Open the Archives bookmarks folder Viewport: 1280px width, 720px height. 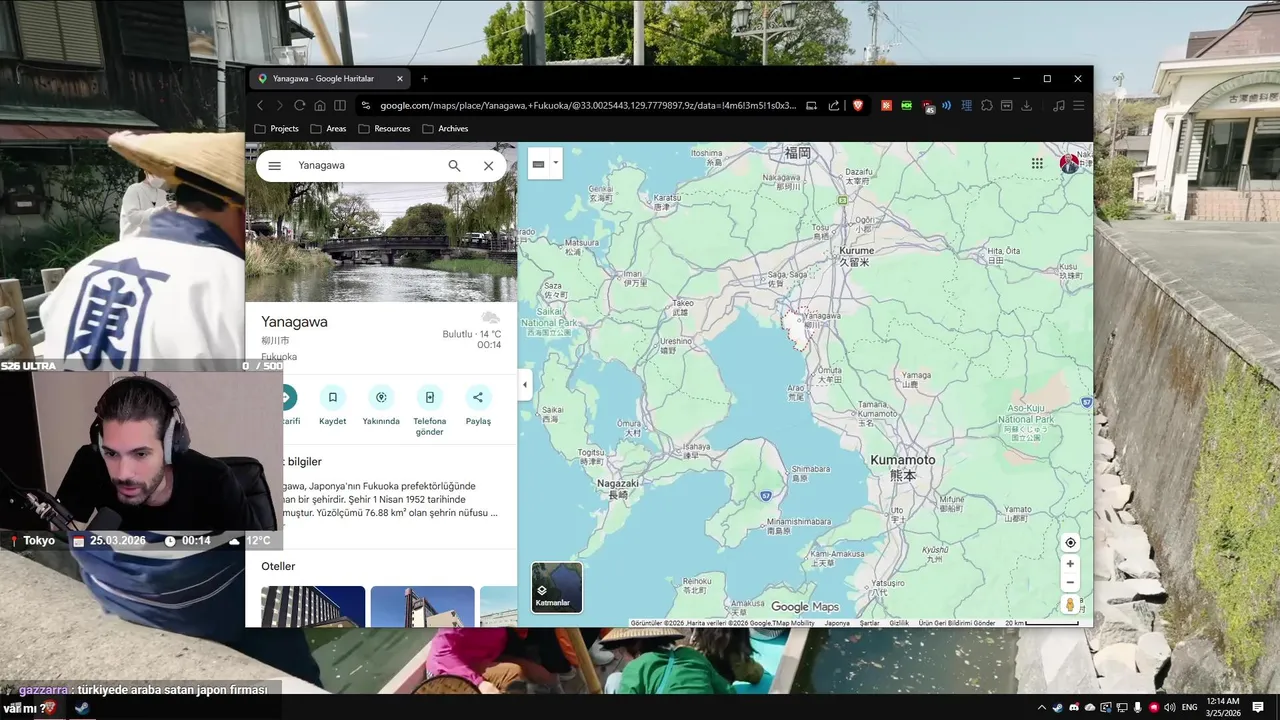(446, 129)
